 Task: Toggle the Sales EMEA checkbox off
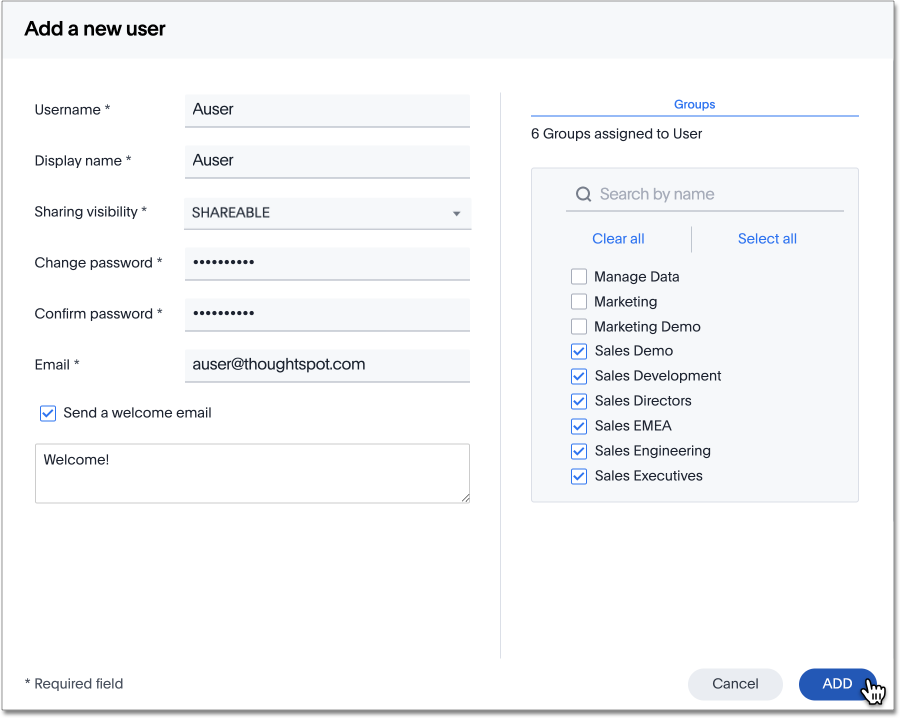coord(579,426)
